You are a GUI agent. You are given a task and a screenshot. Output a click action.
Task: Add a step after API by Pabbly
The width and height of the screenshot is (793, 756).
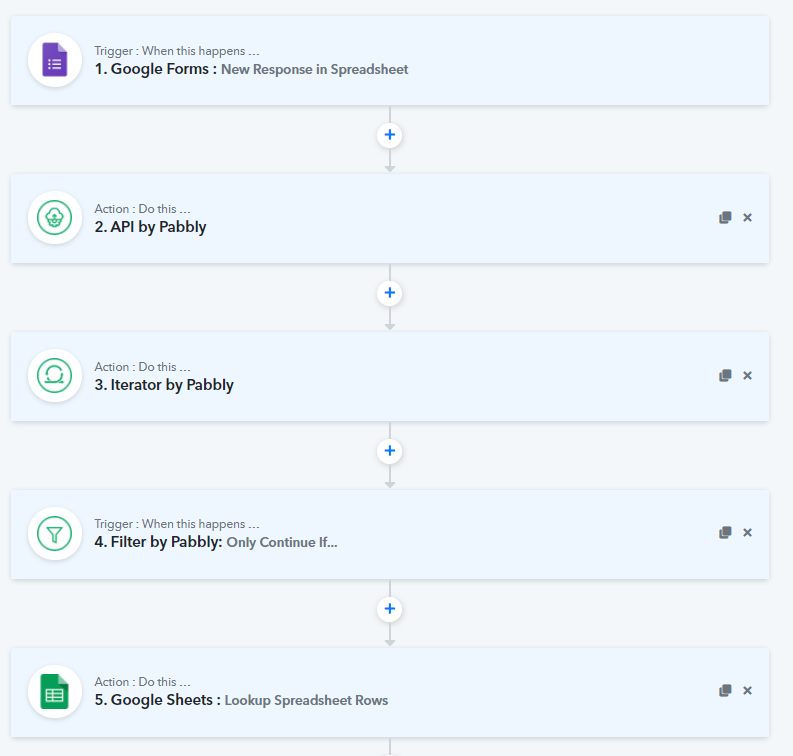389,293
